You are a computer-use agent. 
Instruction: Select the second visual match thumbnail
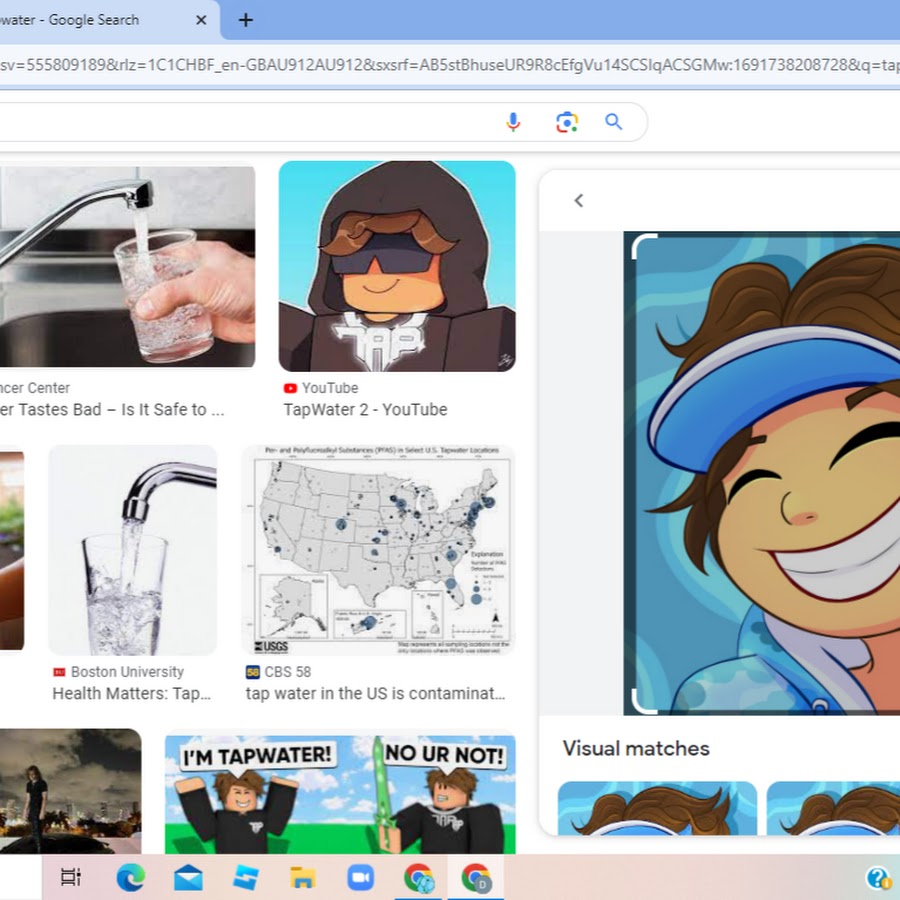pyautogui.click(x=833, y=808)
